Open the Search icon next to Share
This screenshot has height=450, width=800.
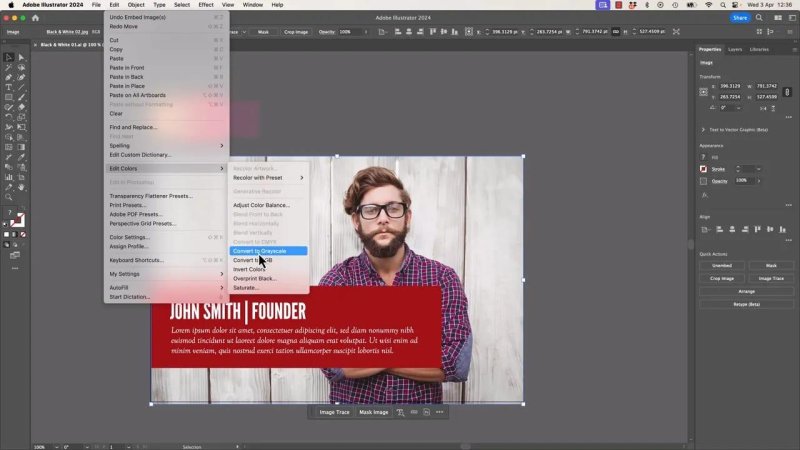(x=759, y=18)
